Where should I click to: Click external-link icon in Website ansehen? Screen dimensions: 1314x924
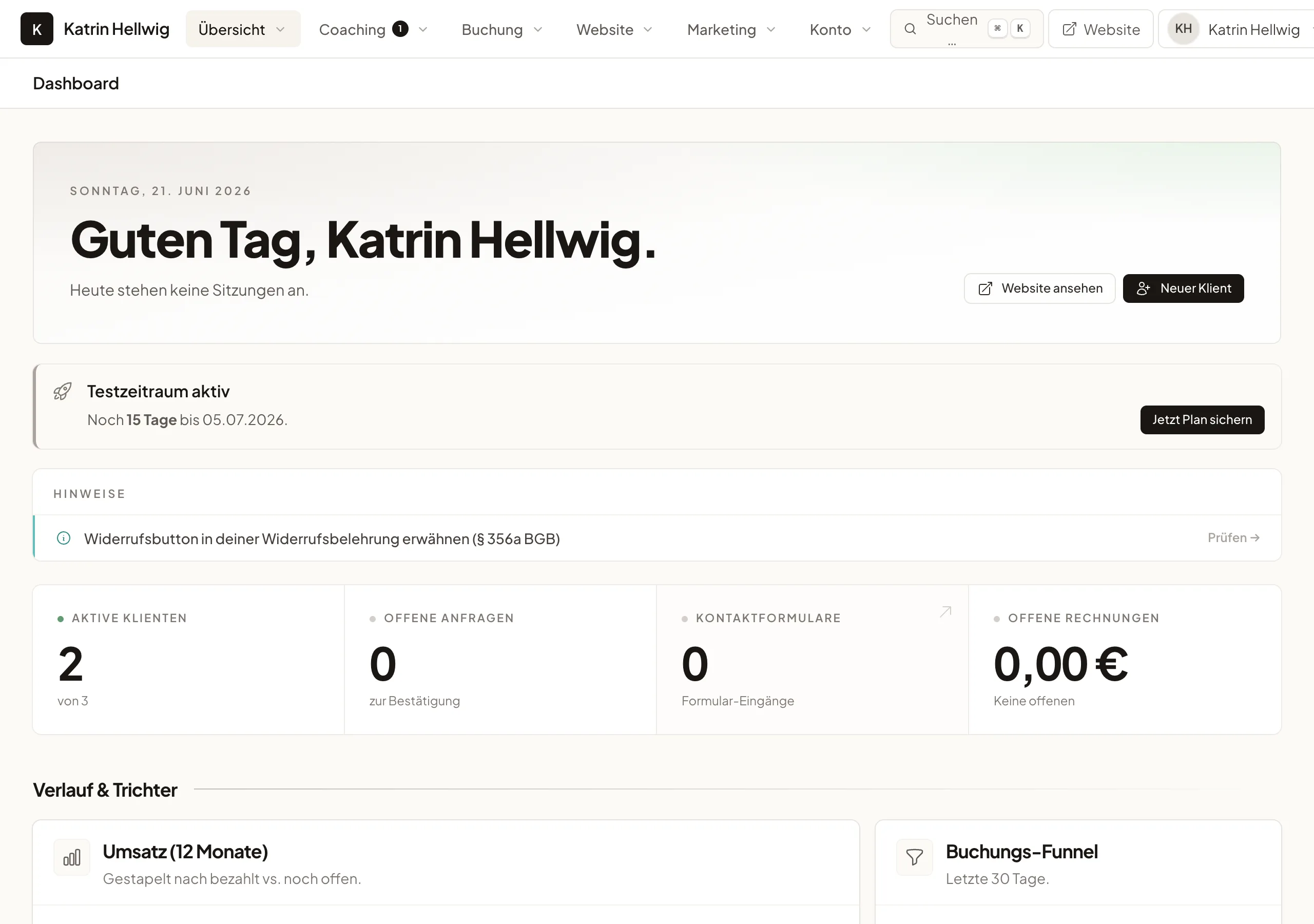tap(985, 288)
